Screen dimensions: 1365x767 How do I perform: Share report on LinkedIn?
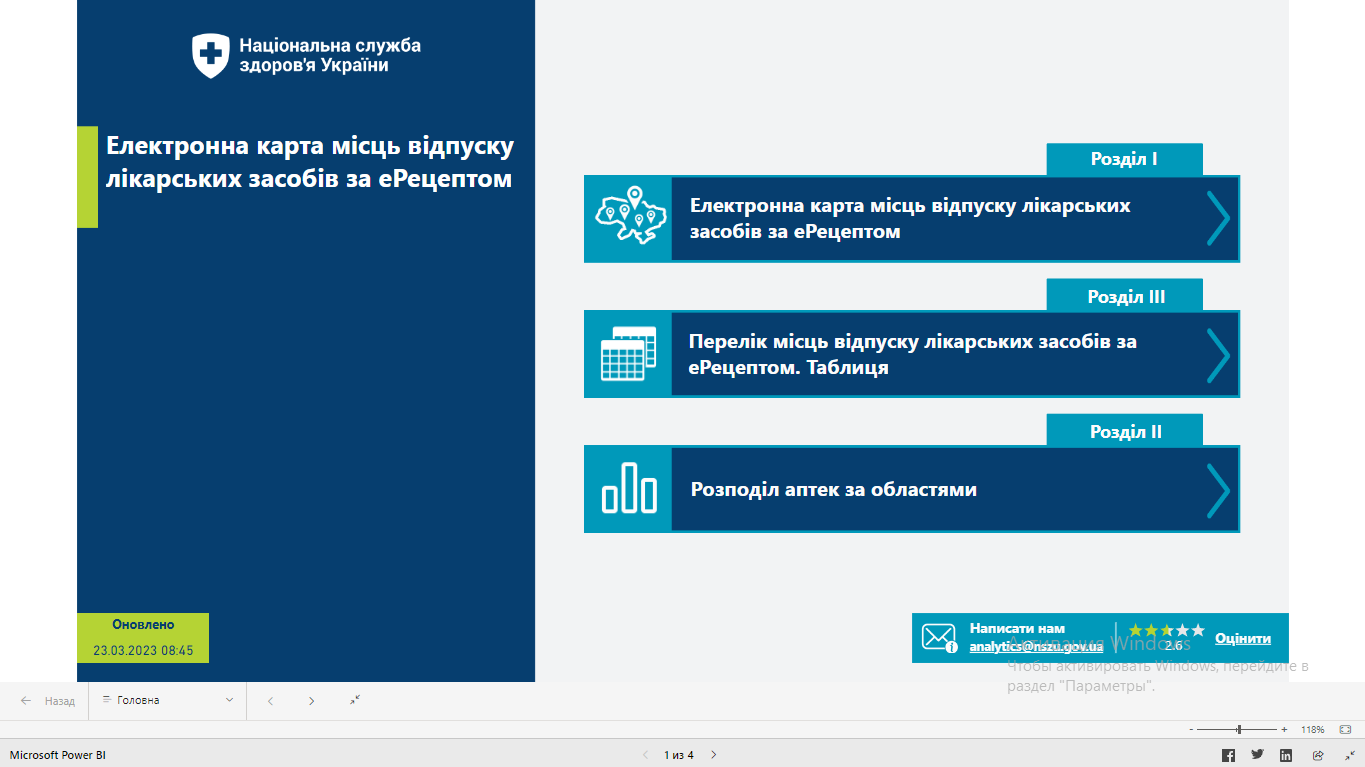point(1286,755)
